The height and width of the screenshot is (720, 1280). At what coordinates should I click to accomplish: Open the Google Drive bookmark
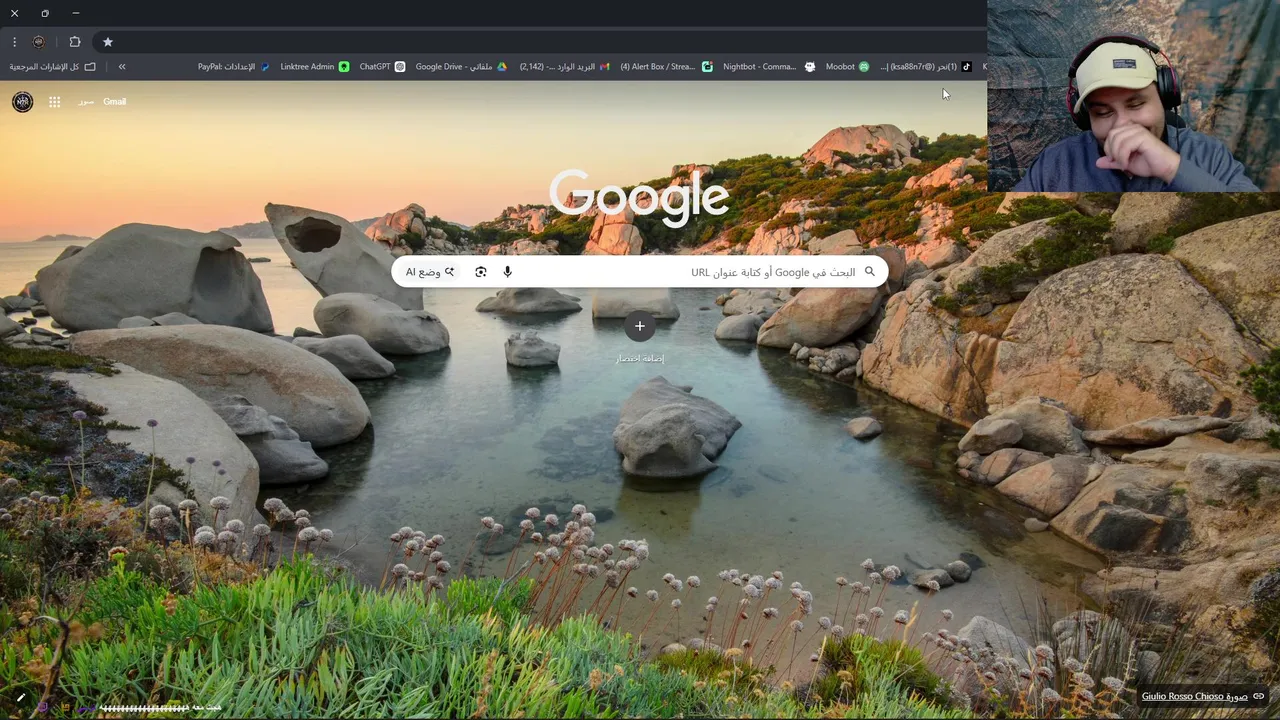(x=461, y=67)
